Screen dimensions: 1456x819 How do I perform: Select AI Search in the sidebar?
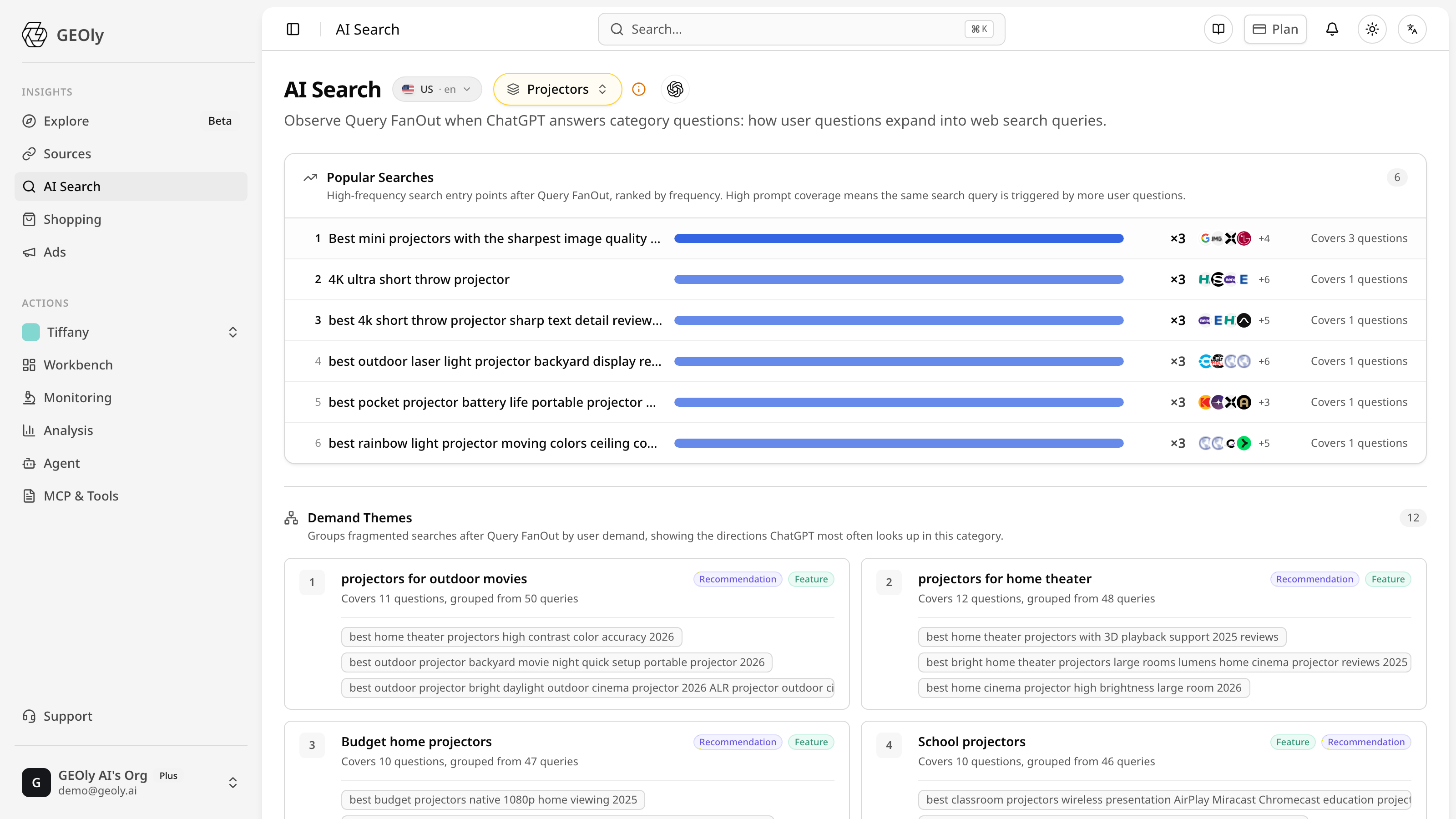tap(131, 187)
